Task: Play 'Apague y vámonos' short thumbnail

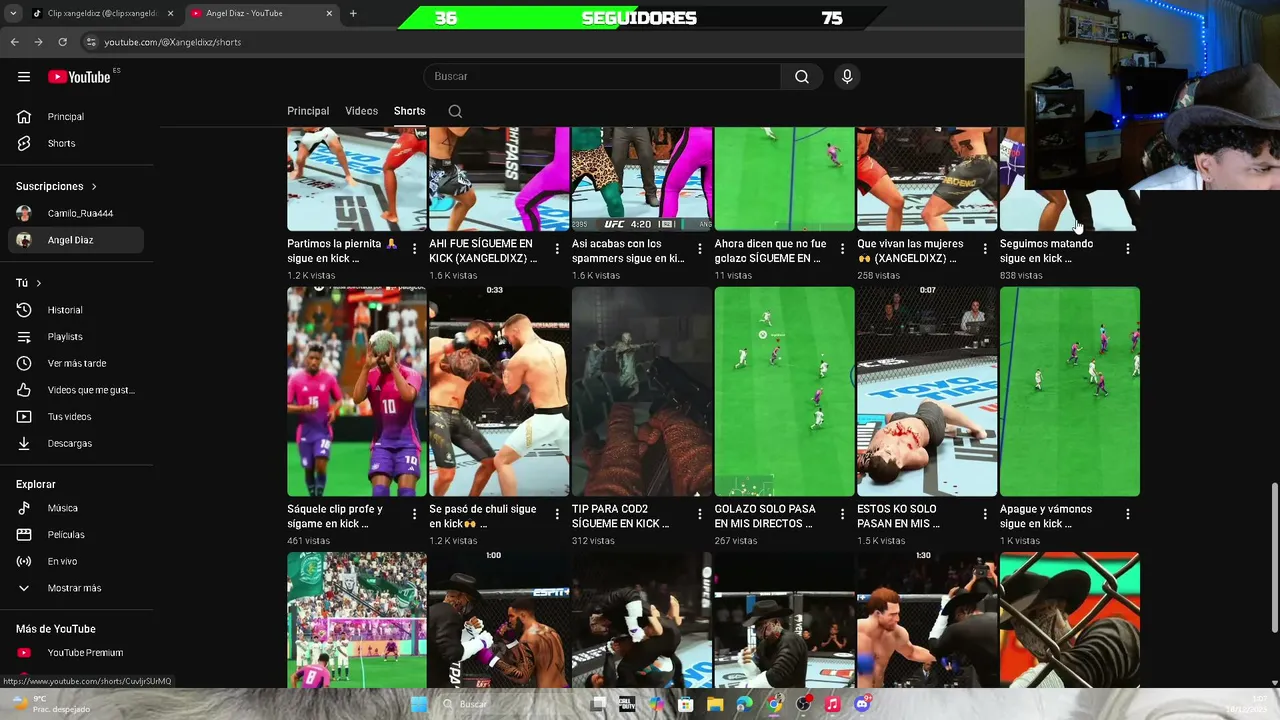Action: pyautogui.click(x=1069, y=391)
